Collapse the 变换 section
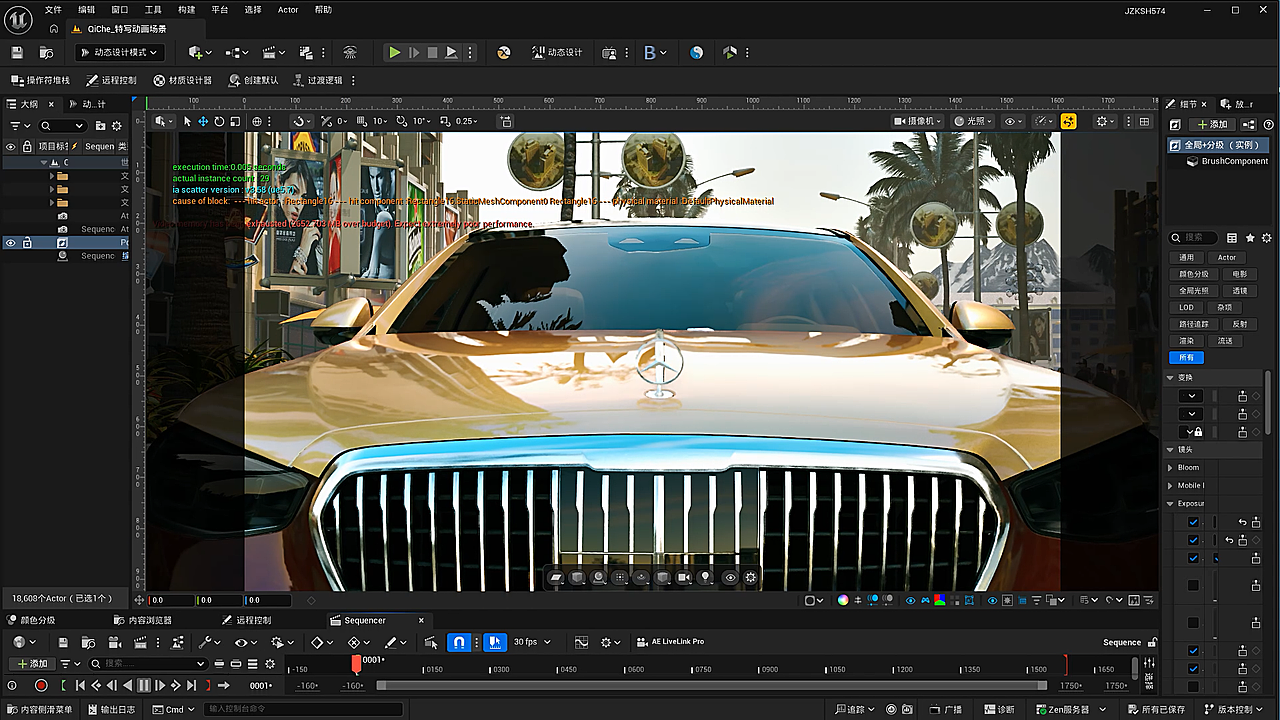 (x=1171, y=377)
